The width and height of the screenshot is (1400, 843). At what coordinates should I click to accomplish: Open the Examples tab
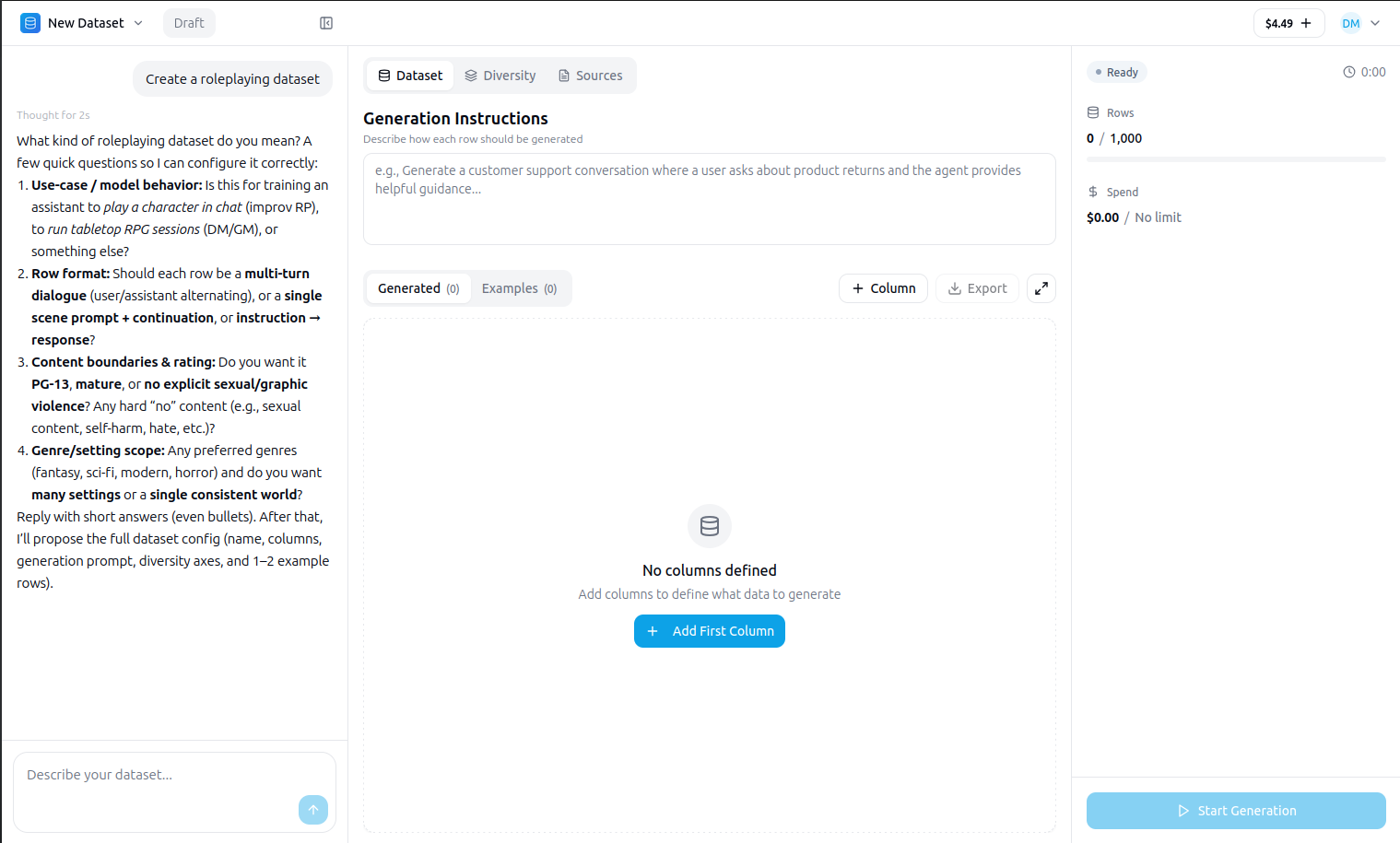coord(519,287)
